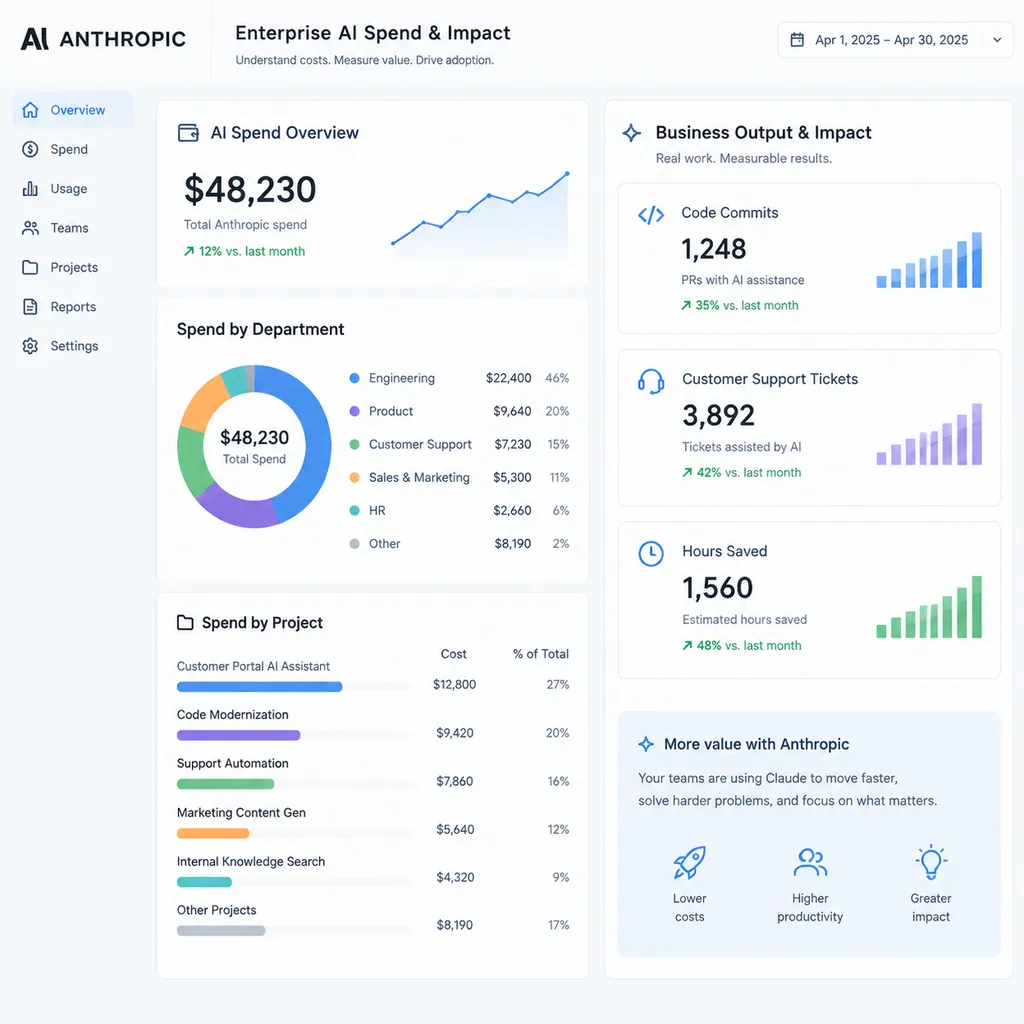This screenshot has height=1024, width=1024.
Task: Click the Code Modernization purple bar
Action: [x=238, y=735]
